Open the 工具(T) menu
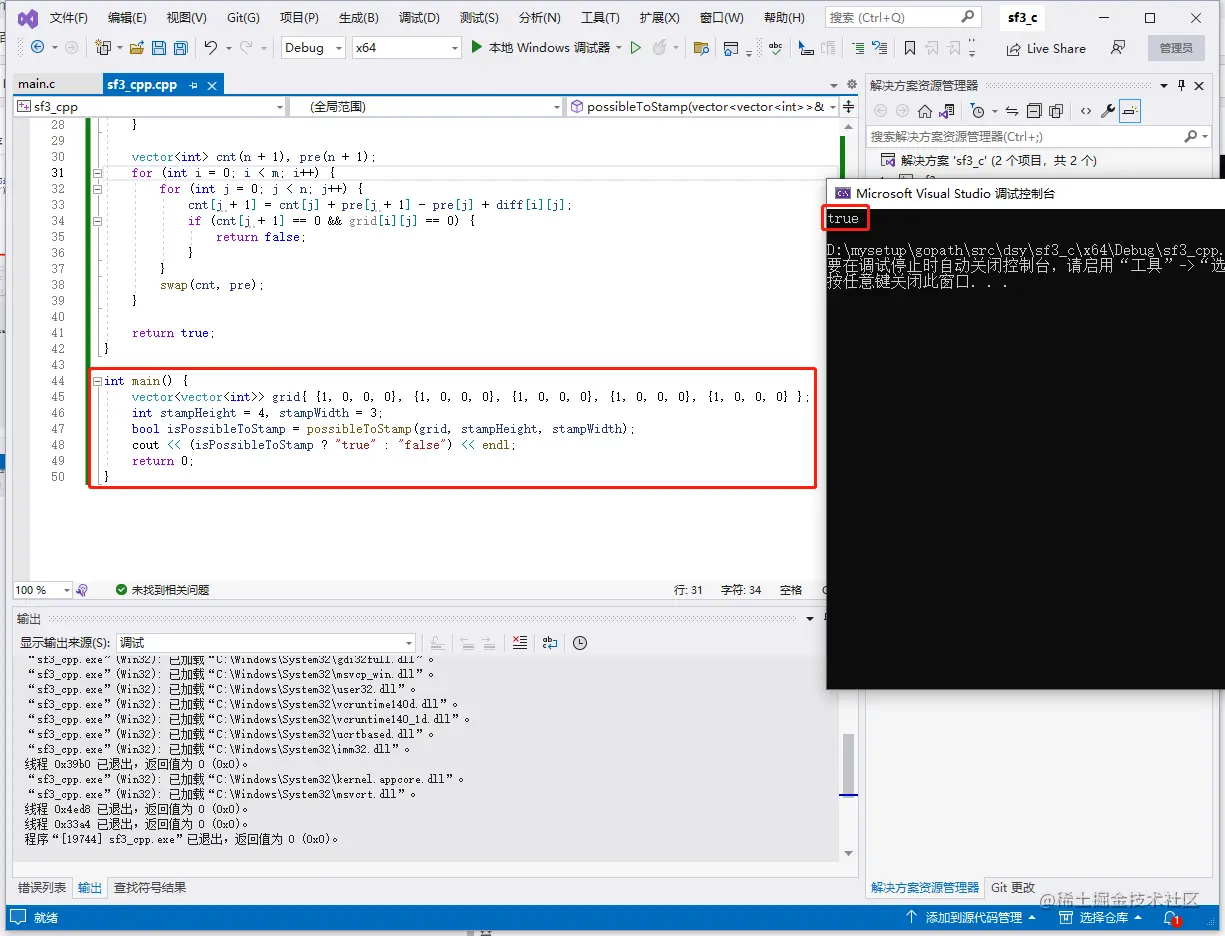The image size is (1225, 936). pyautogui.click(x=600, y=18)
